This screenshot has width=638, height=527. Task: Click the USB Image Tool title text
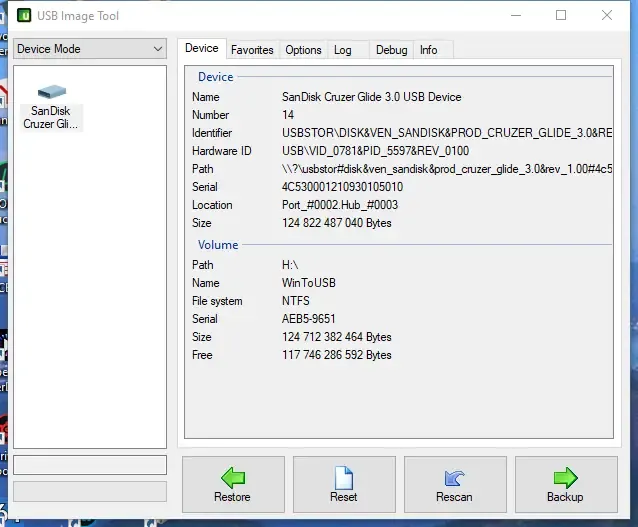[x=78, y=16]
